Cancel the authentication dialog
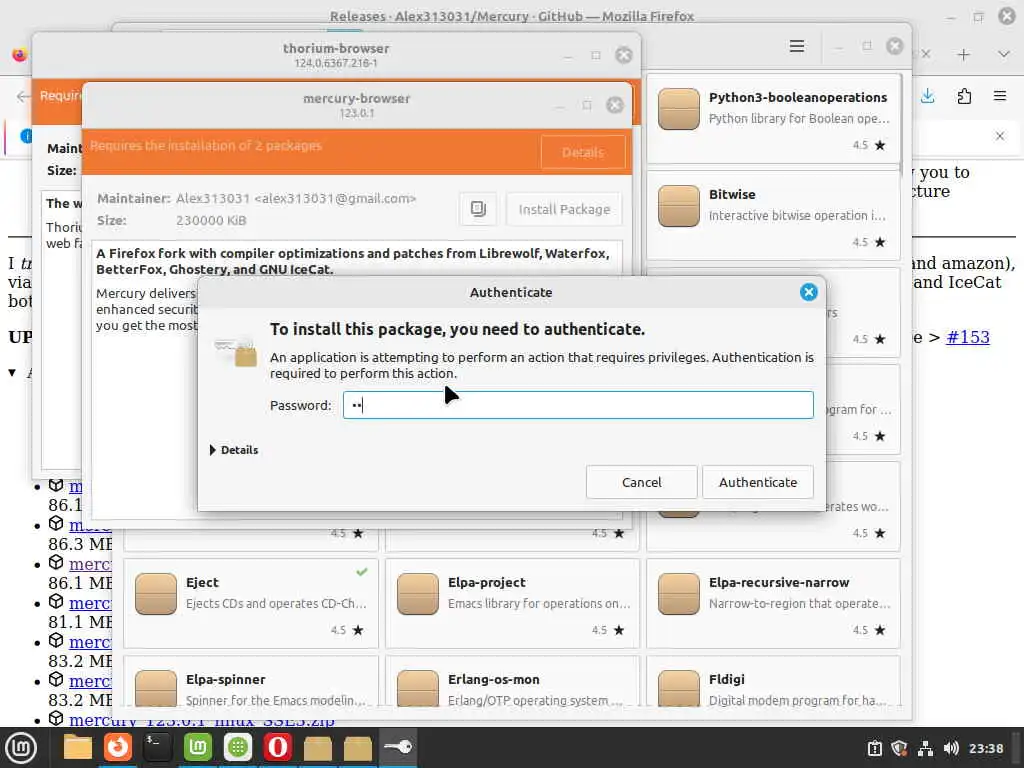 [x=641, y=482]
